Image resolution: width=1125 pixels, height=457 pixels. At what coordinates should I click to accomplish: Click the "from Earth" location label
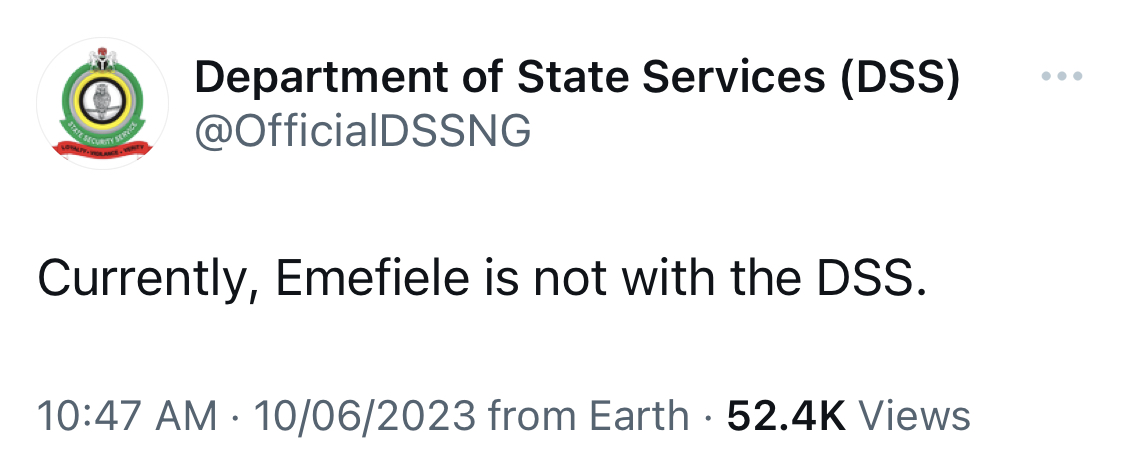coord(588,415)
